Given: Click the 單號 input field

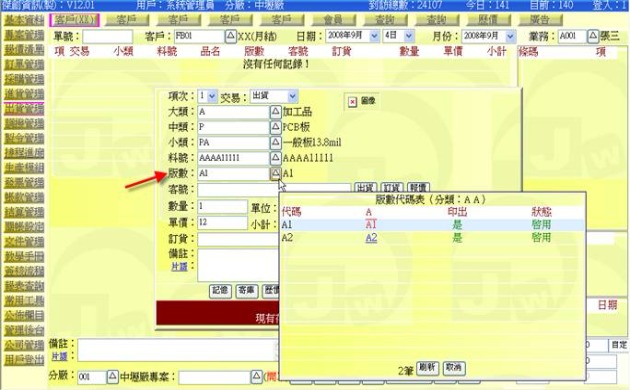Looking at the screenshot, I should (x=107, y=36).
